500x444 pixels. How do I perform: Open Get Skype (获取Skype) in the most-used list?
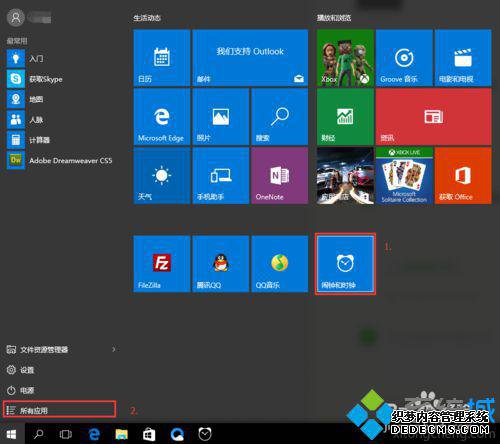pyautogui.click(x=60, y=79)
